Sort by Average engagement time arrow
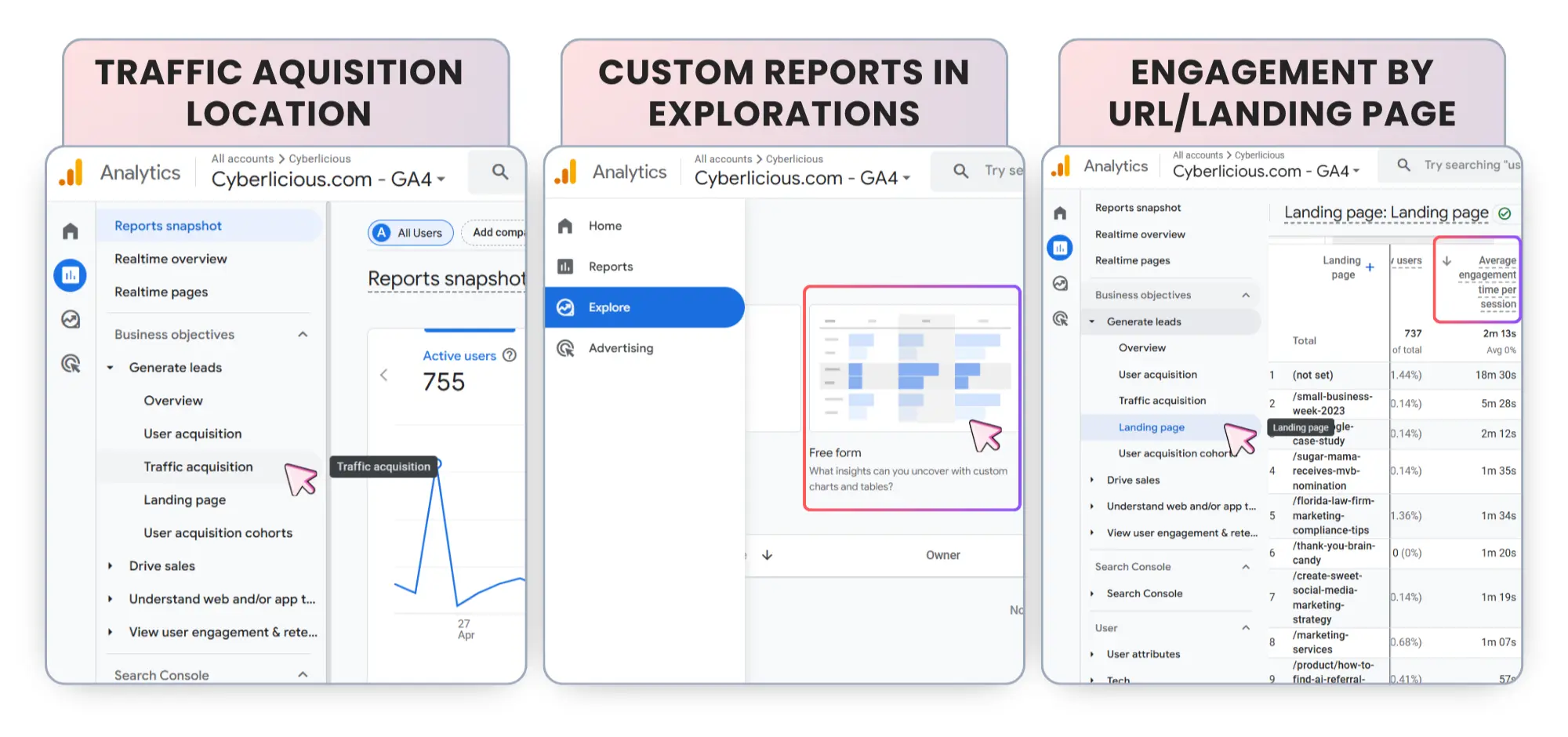The height and width of the screenshot is (737, 1568). click(x=1447, y=261)
